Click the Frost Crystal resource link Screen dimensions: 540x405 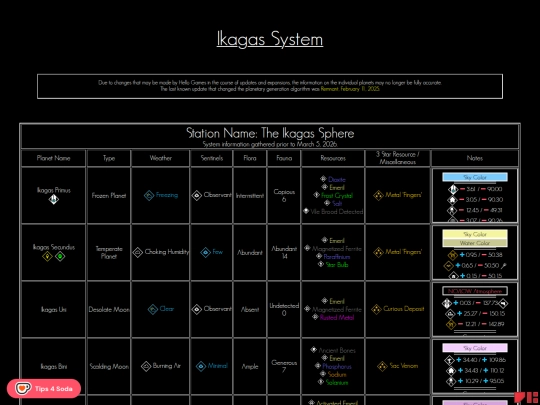point(337,195)
